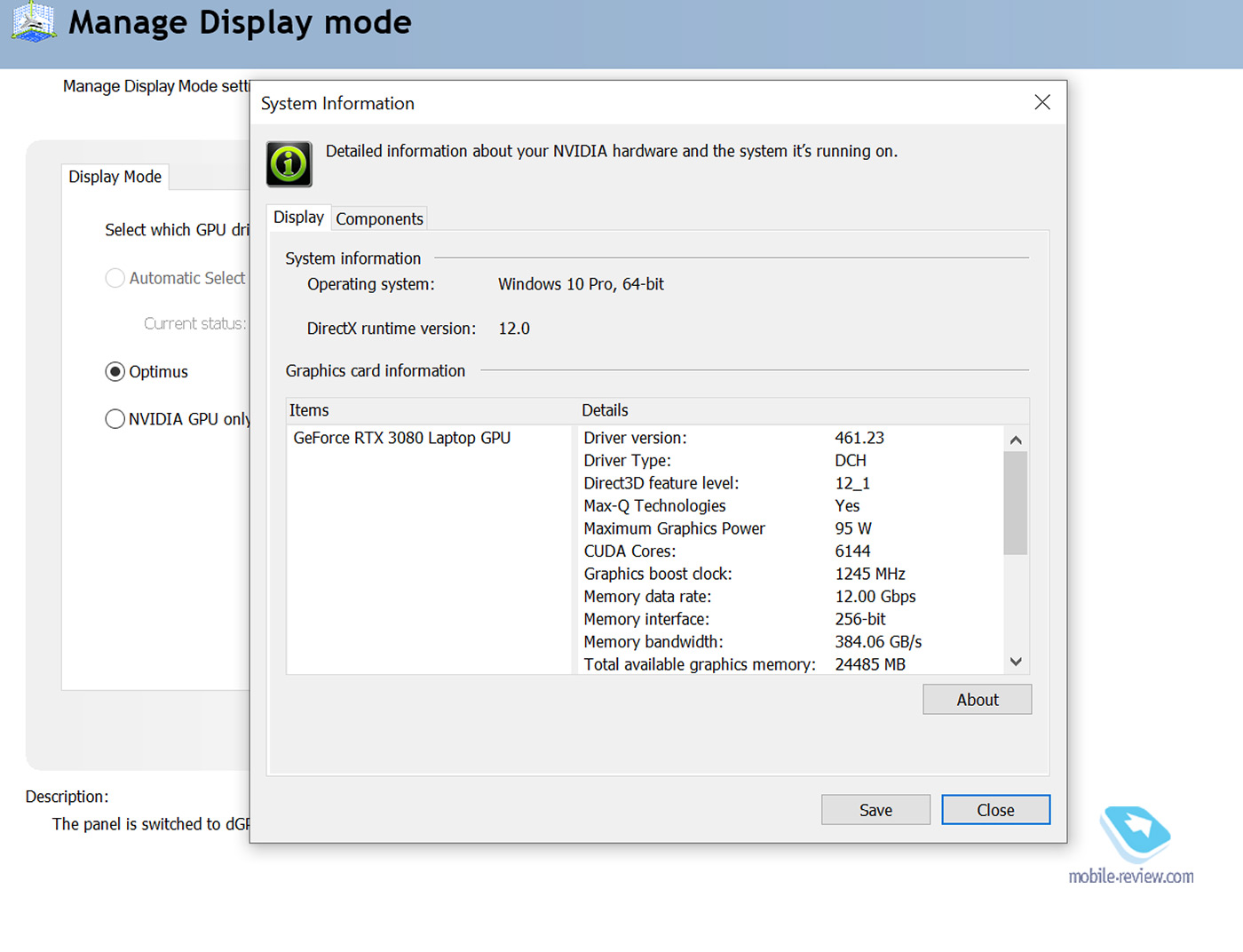Click the Close button
Viewport: 1243px width, 952px height.
pos(995,810)
